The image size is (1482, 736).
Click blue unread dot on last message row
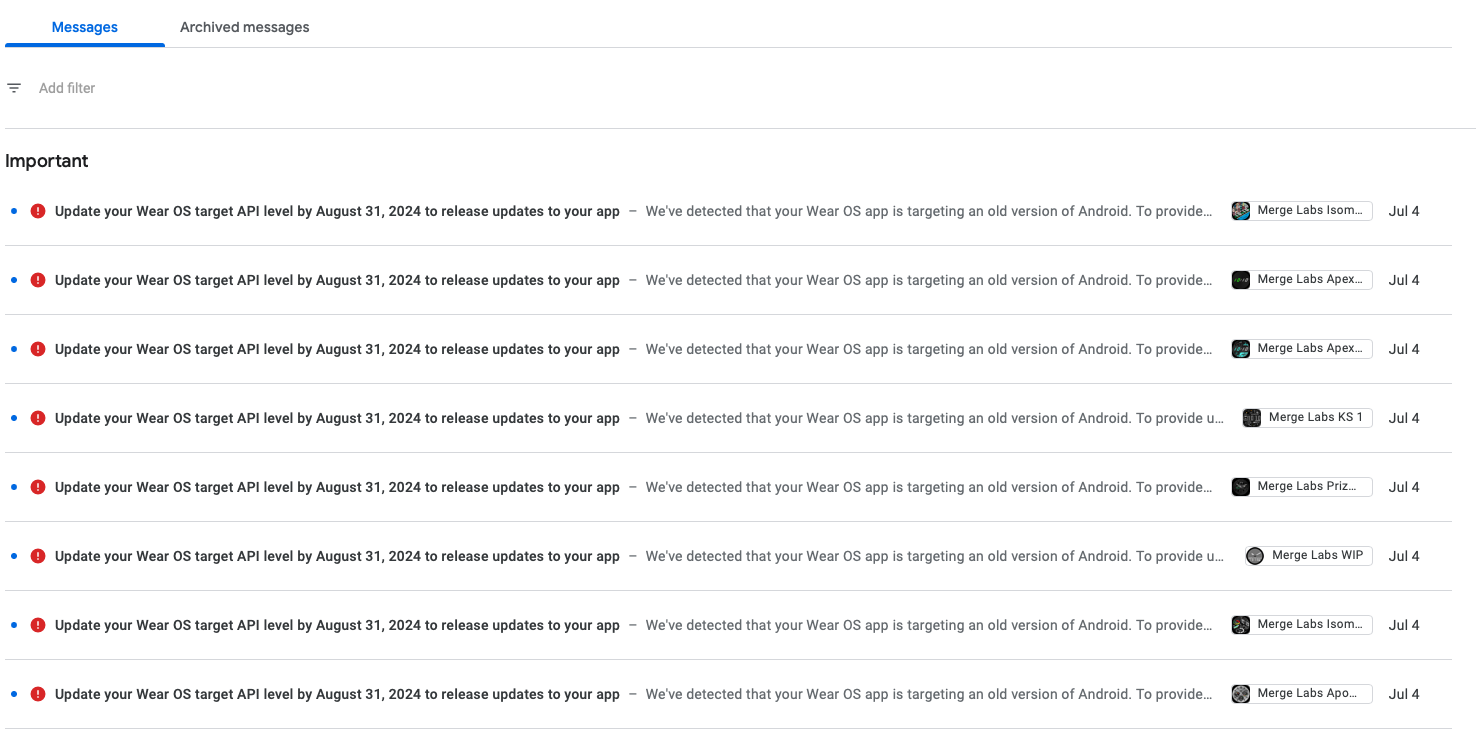pyautogui.click(x=14, y=694)
